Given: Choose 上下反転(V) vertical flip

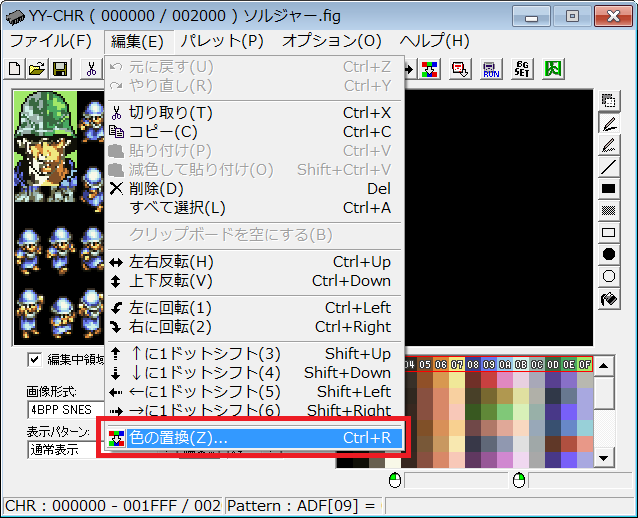Looking at the screenshot, I should click(x=255, y=281).
